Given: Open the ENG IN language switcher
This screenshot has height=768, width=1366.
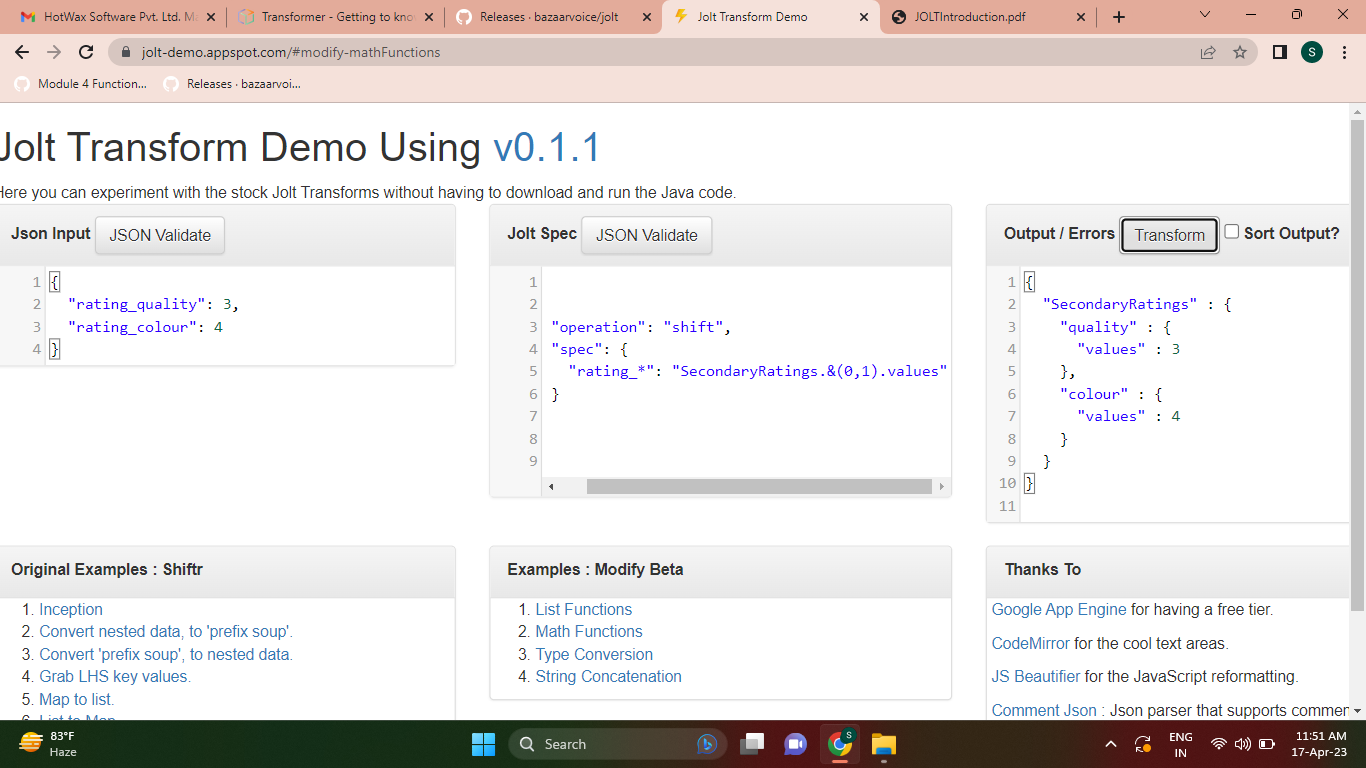Looking at the screenshot, I should pos(1181,744).
